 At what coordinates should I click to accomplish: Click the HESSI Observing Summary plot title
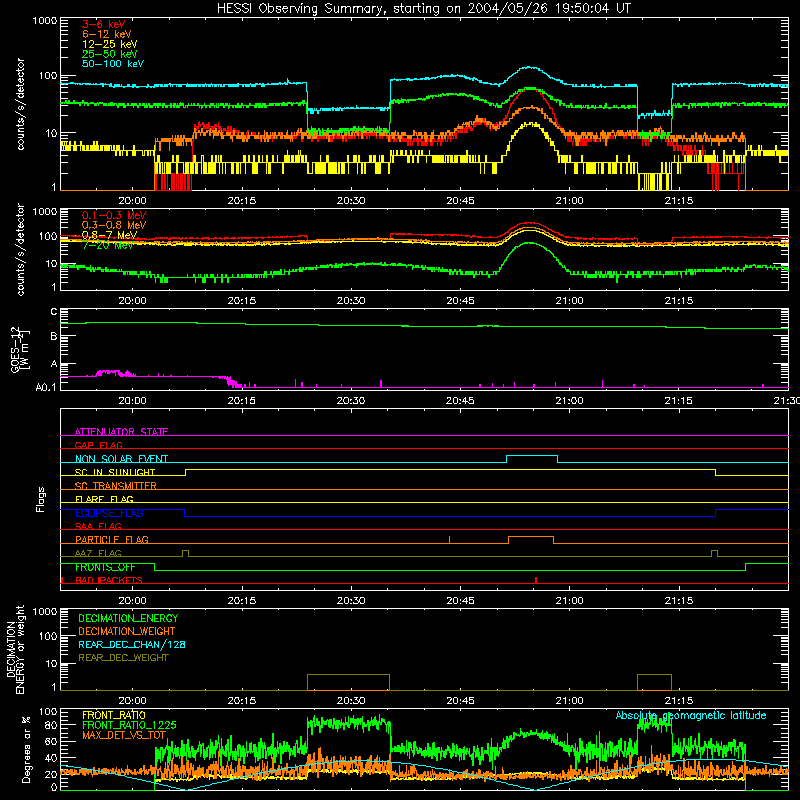(424, 9)
